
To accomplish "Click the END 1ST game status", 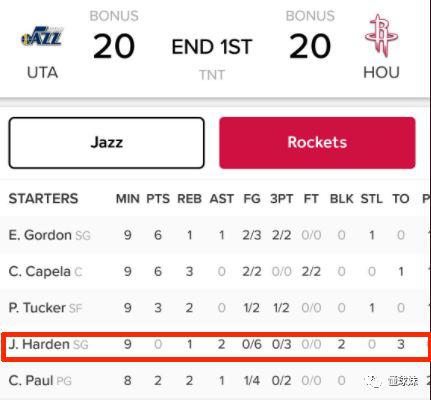I will 212,47.
